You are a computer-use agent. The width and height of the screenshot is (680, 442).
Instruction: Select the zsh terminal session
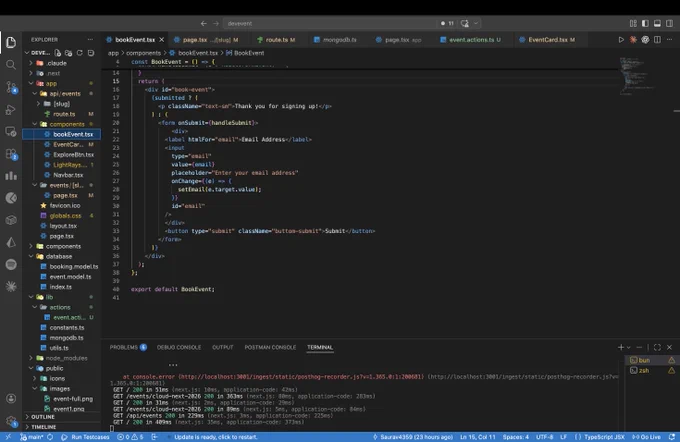(x=652, y=370)
